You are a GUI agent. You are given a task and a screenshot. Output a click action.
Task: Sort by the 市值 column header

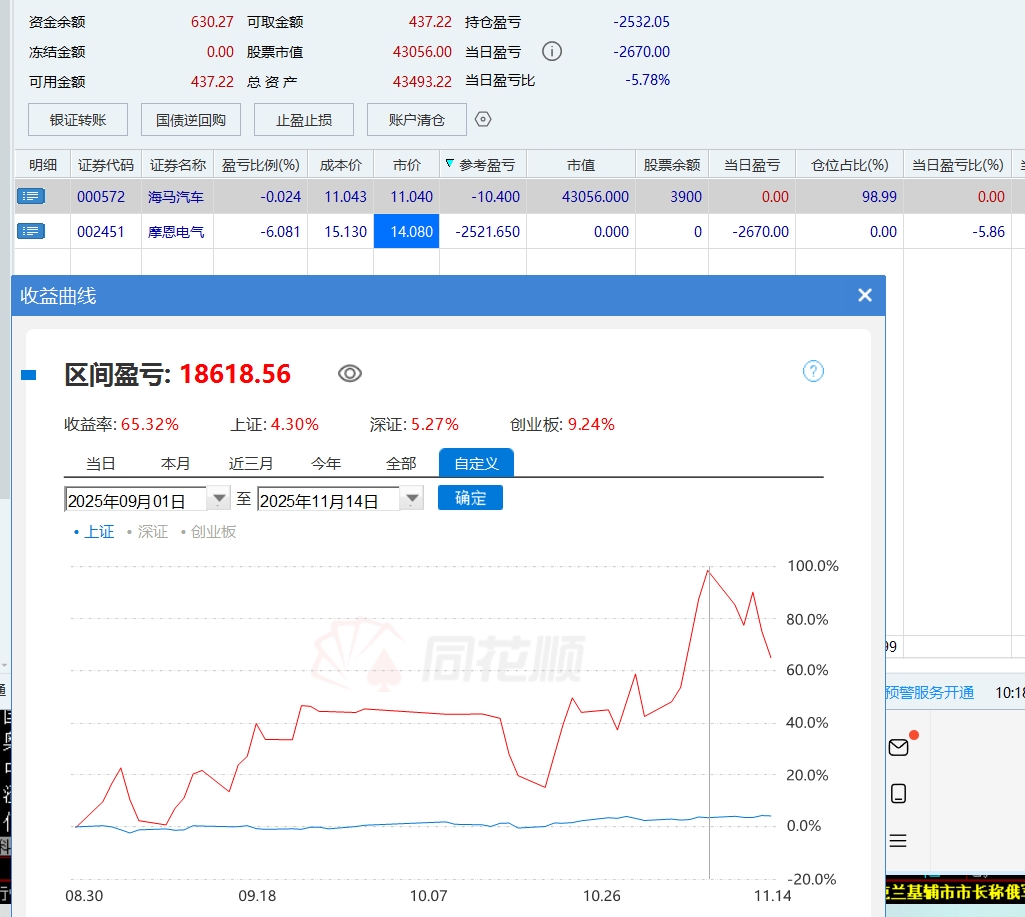point(580,165)
